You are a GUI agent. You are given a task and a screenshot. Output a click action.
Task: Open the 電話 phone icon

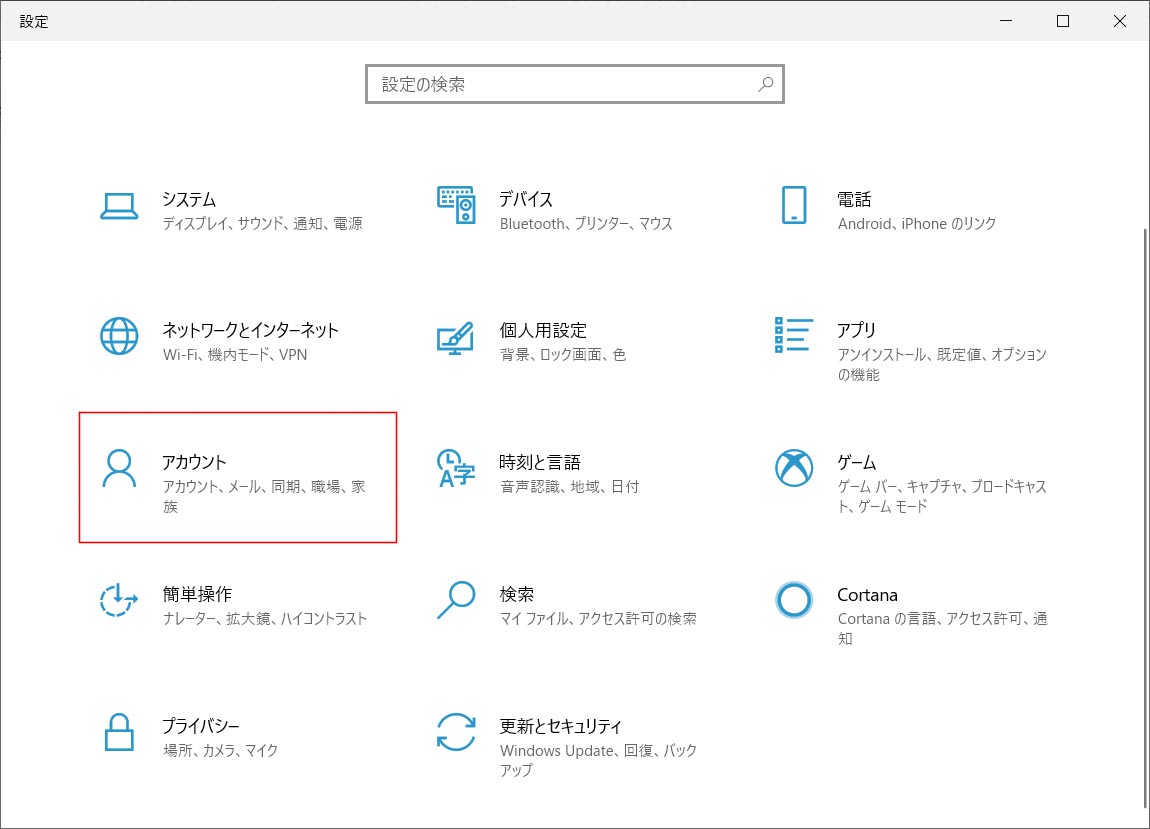tap(794, 205)
